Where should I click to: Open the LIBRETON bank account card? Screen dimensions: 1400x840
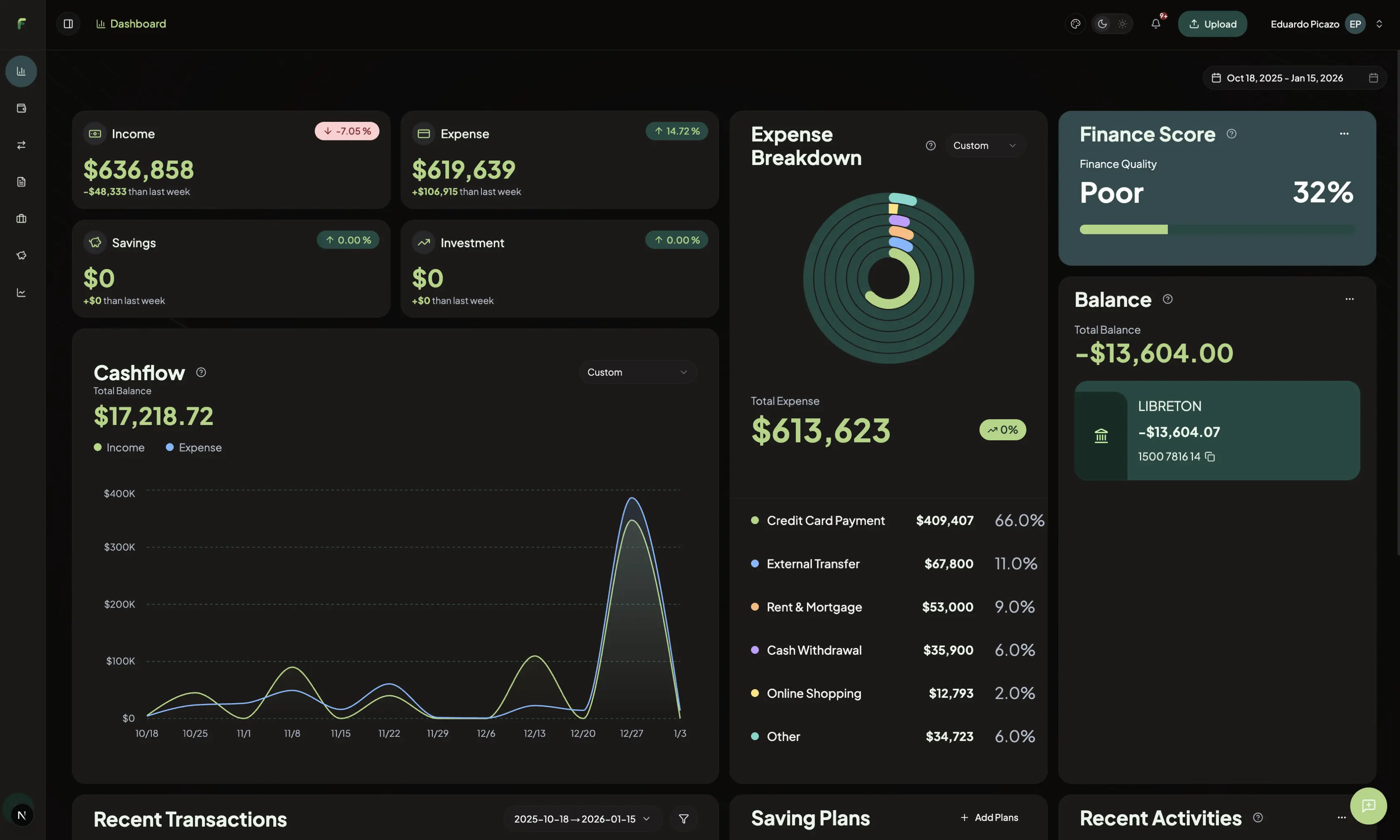click(x=1217, y=431)
